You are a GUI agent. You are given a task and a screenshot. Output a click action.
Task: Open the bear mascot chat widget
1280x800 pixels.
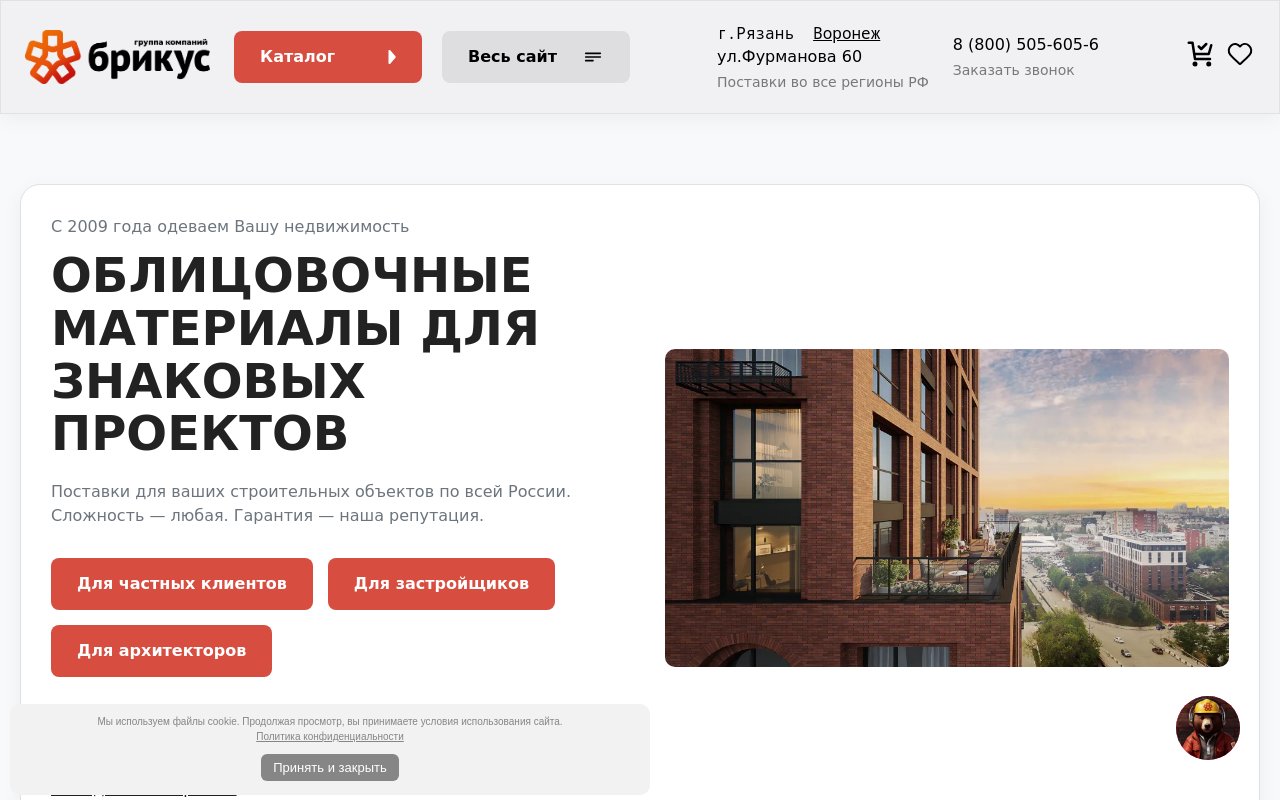(x=1208, y=728)
